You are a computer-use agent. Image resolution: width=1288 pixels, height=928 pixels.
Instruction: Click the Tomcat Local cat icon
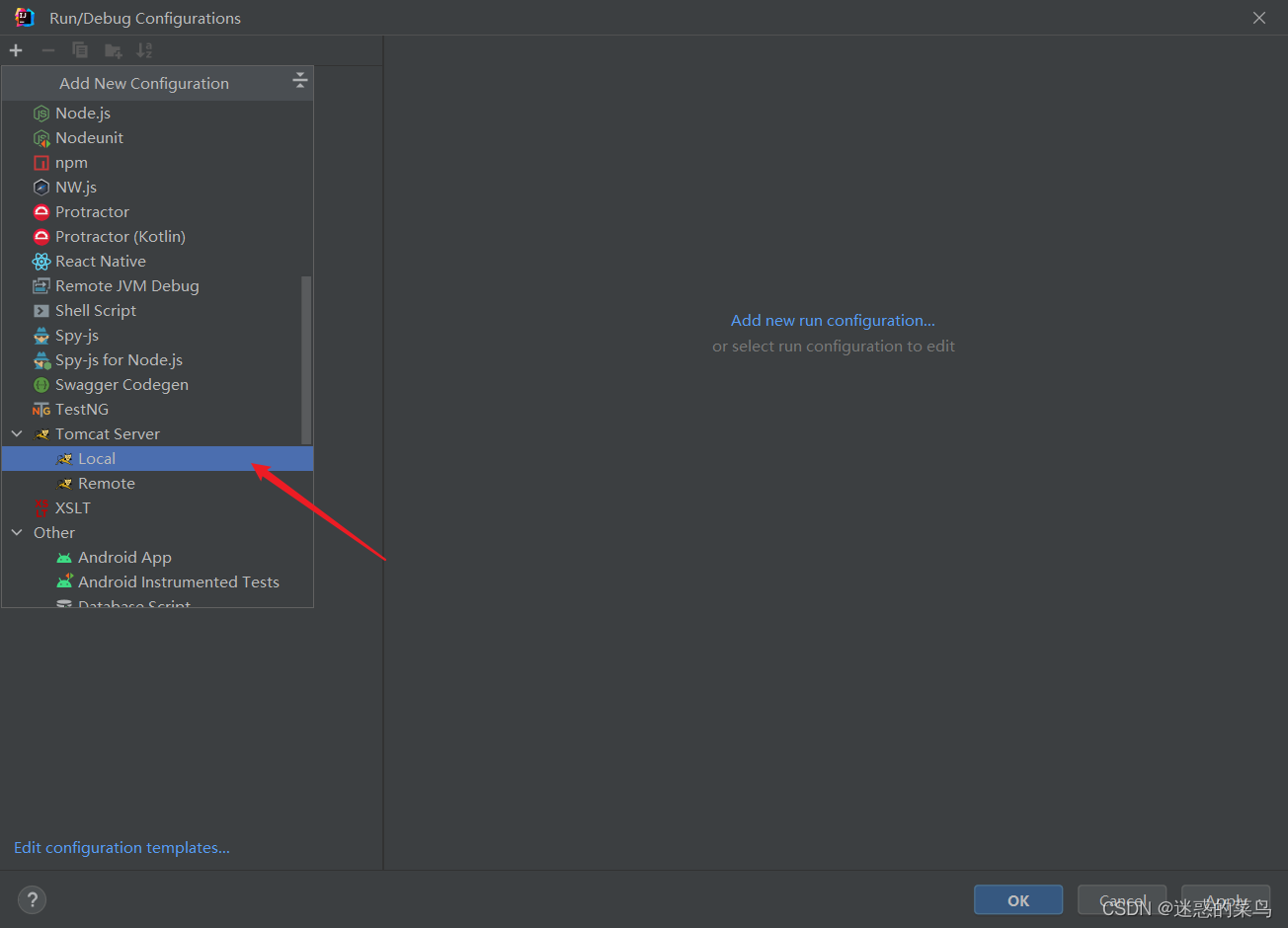(64, 459)
